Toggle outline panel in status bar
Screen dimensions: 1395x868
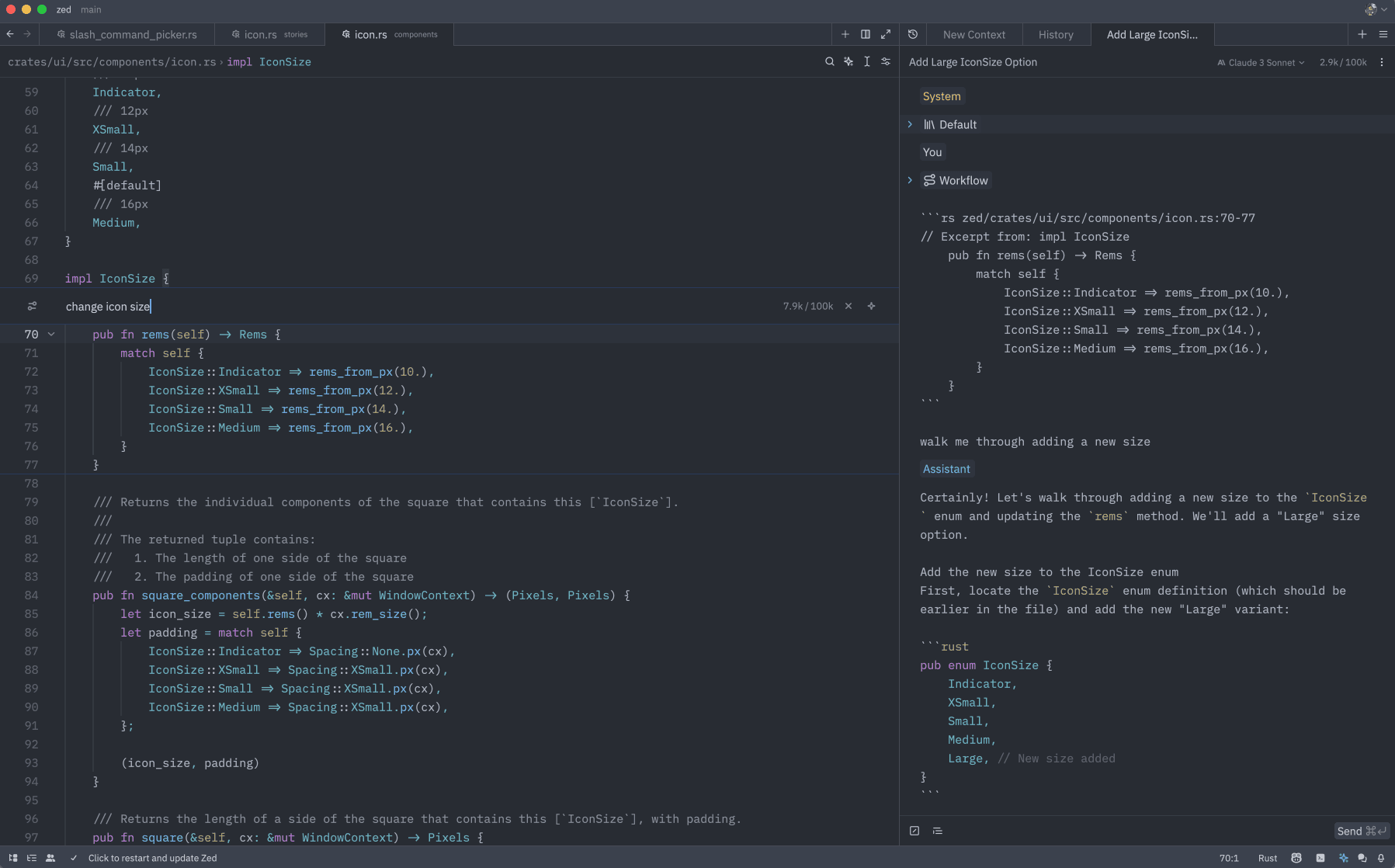coord(32,858)
